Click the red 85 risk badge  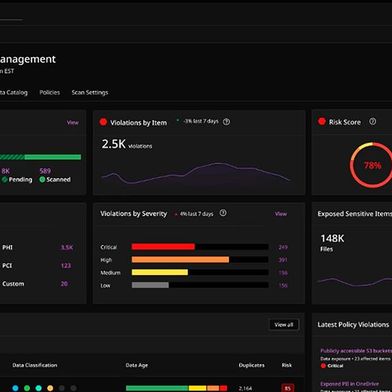[x=287, y=388]
